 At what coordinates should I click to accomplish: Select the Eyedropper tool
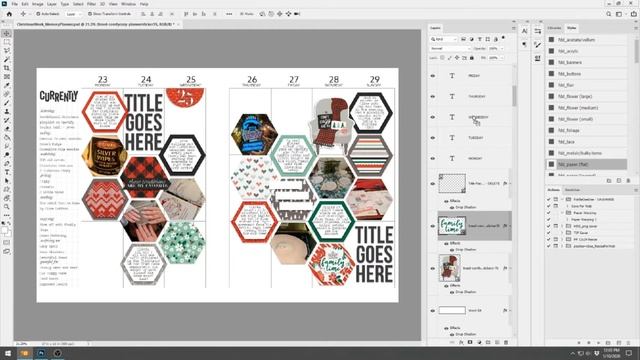7,85
